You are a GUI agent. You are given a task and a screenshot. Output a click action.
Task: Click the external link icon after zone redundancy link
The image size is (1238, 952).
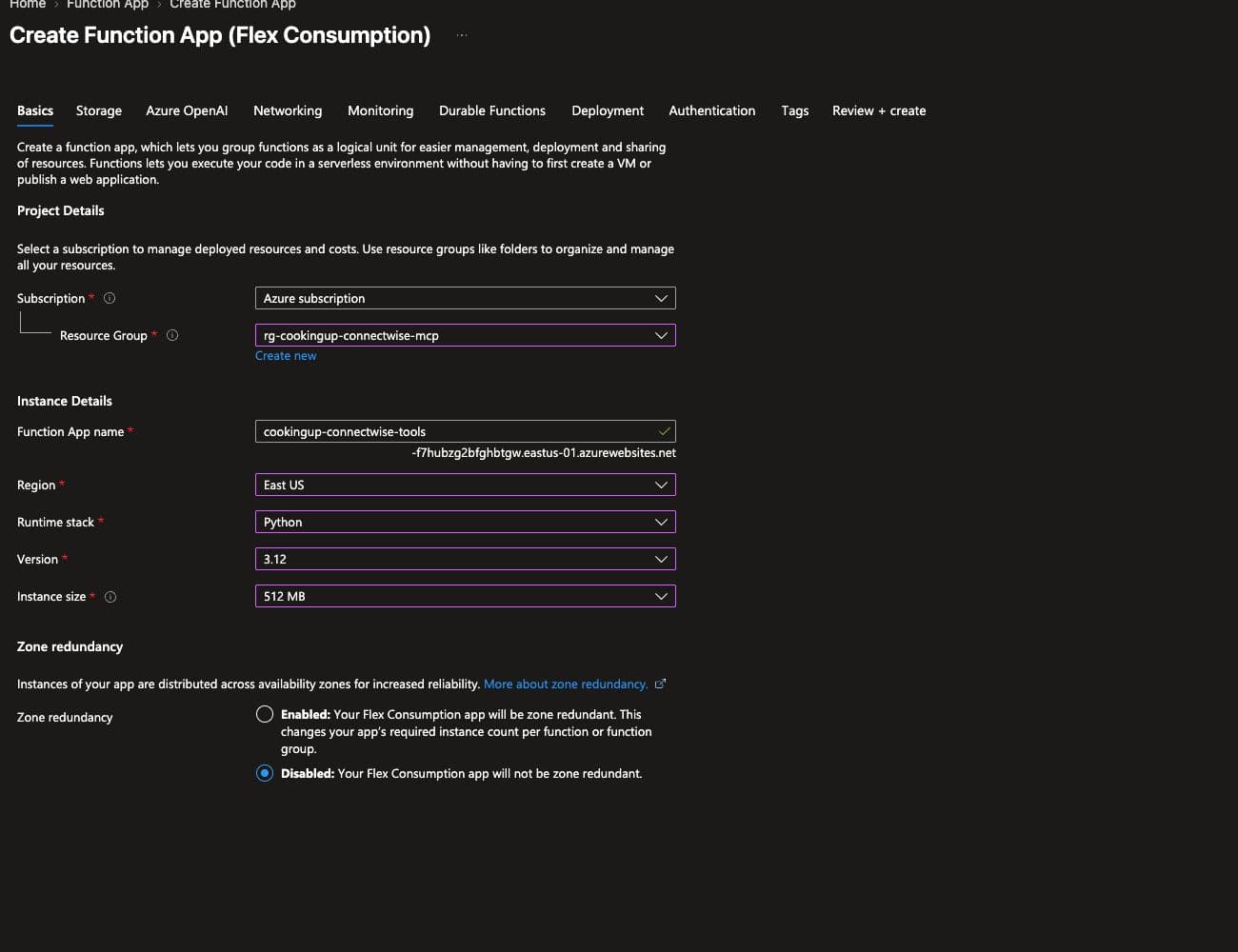click(660, 684)
